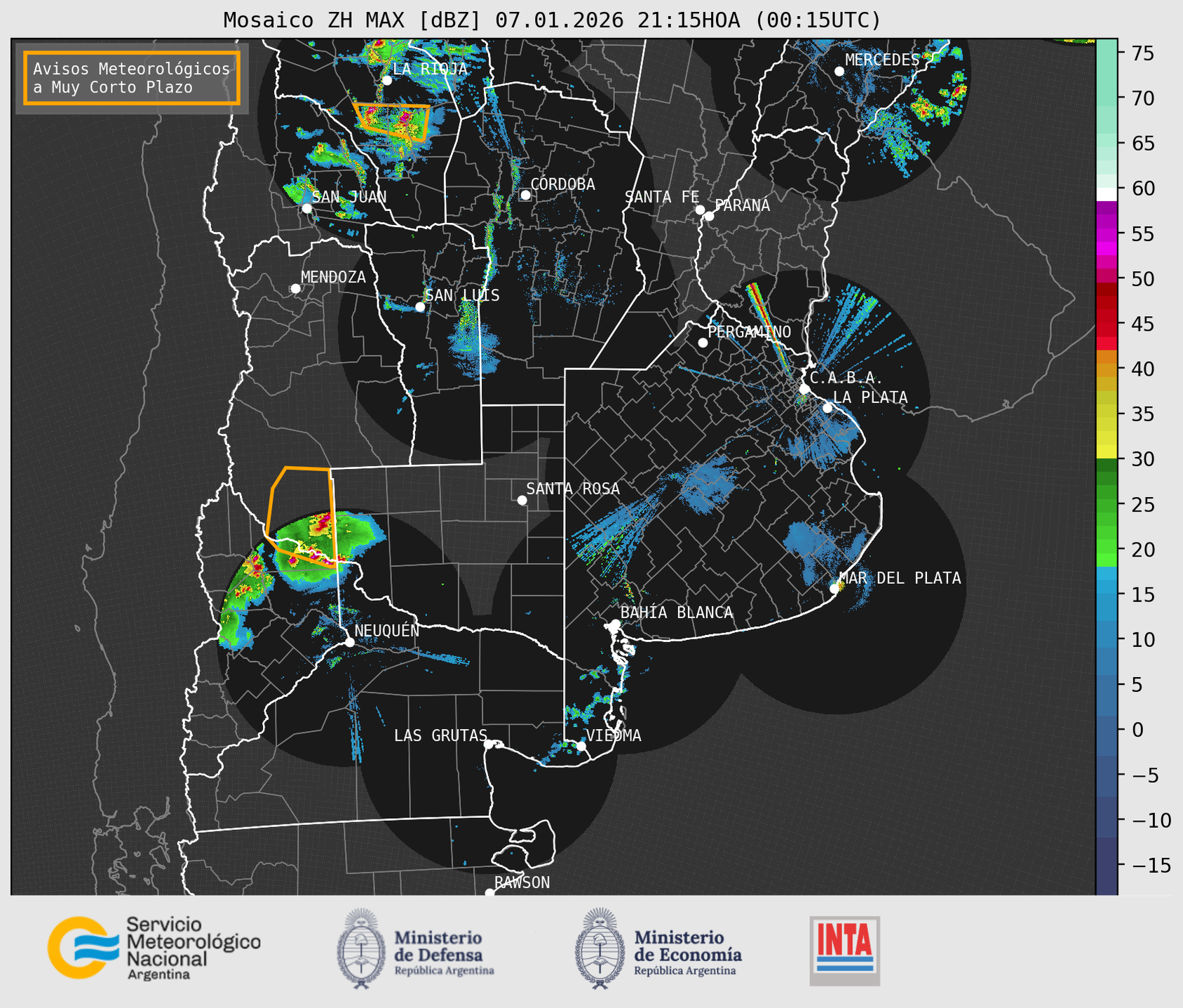The image size is (1183, 1008).
Task: Click the Servicio Meteorológico Nacional sun-and-waves logo
Action: coord(84,947)
